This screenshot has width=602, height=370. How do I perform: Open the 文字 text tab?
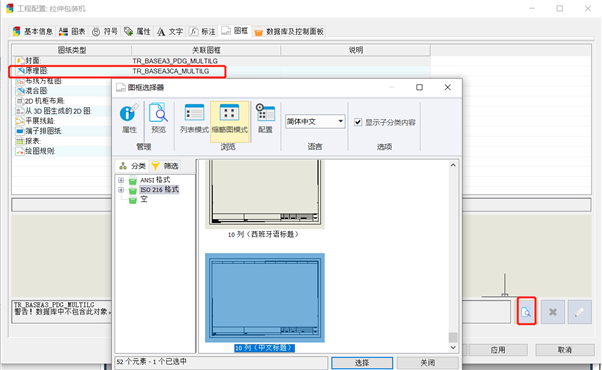click(170, 31)
